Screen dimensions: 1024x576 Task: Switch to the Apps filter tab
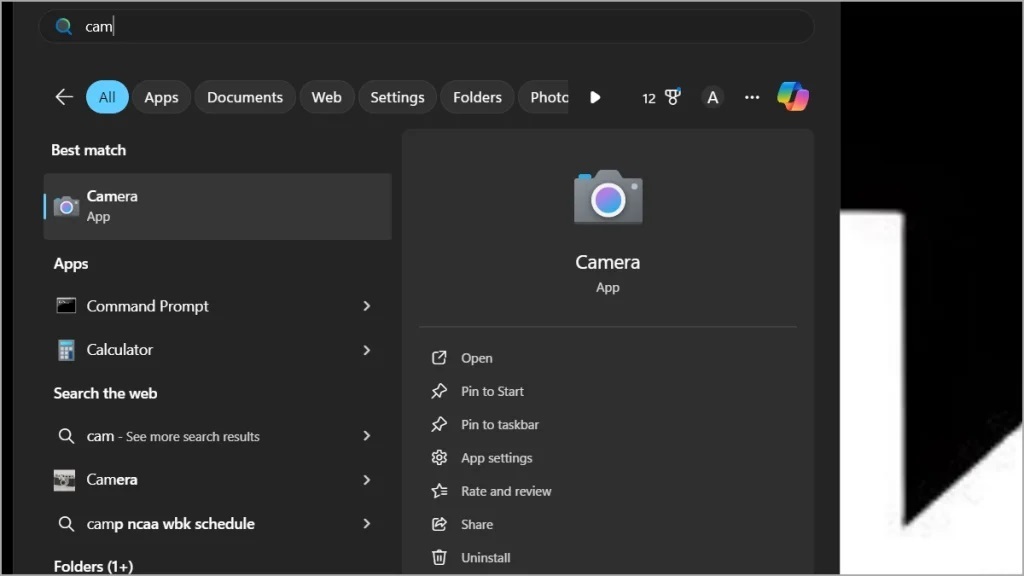pos(161,96)
